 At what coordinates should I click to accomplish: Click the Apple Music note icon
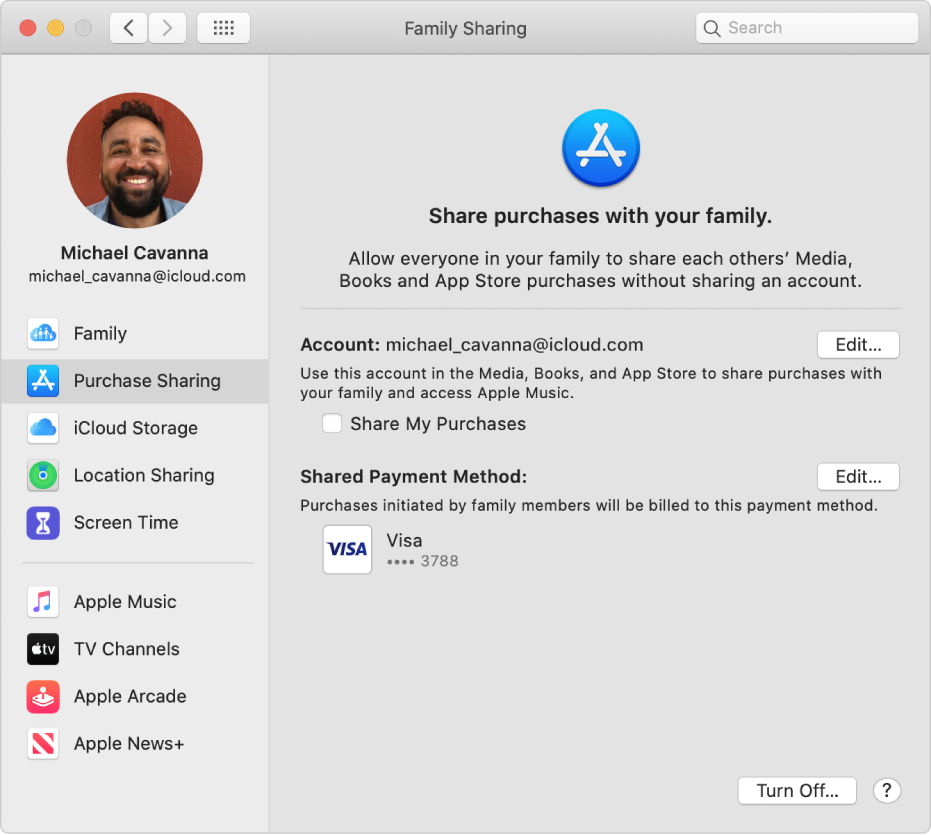coord(43,602)
